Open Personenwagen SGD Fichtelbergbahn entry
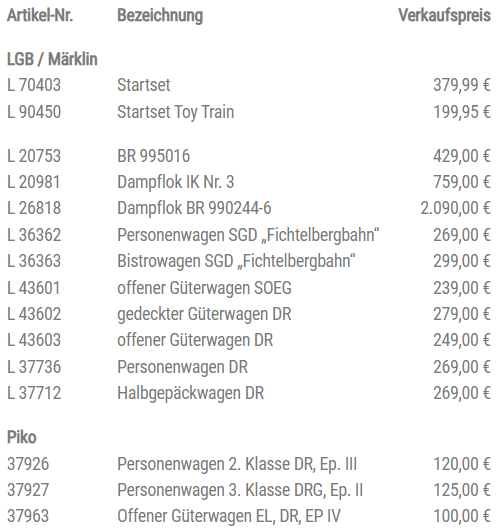The width and height of the screenshot is (498, 531). click(248, 235)
